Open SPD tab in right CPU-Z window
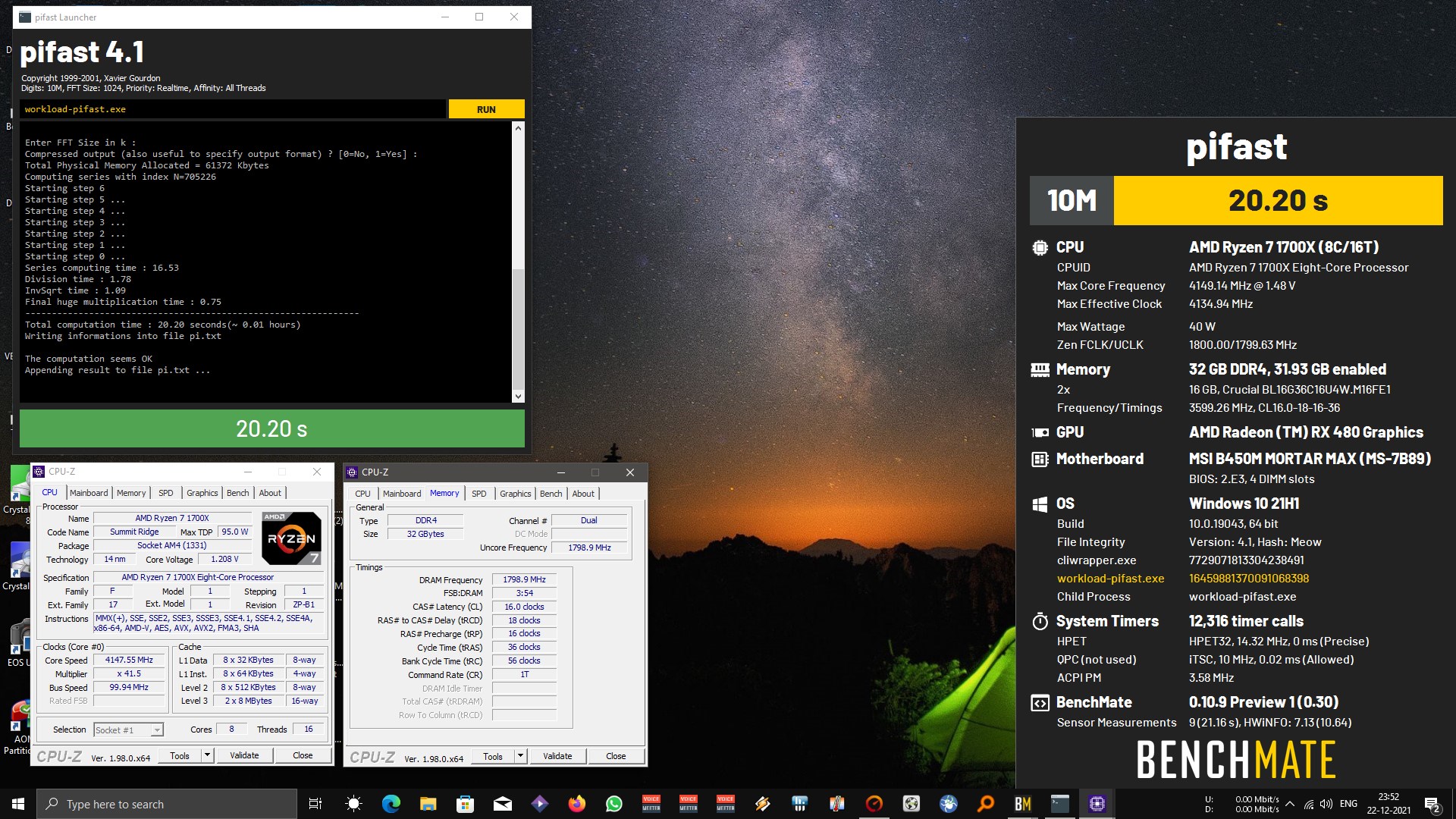 pos(479,494)
